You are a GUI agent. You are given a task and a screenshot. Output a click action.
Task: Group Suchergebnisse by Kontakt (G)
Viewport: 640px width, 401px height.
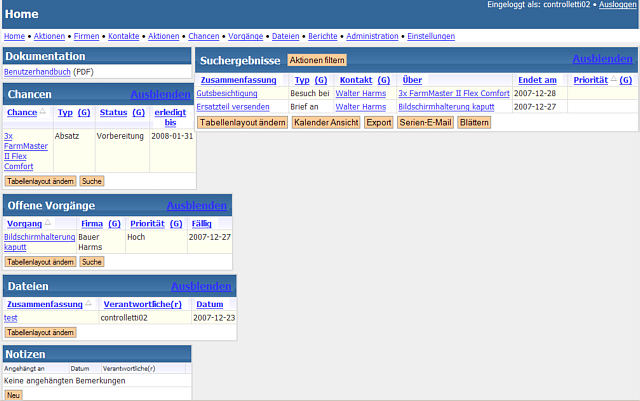point(383,80)
